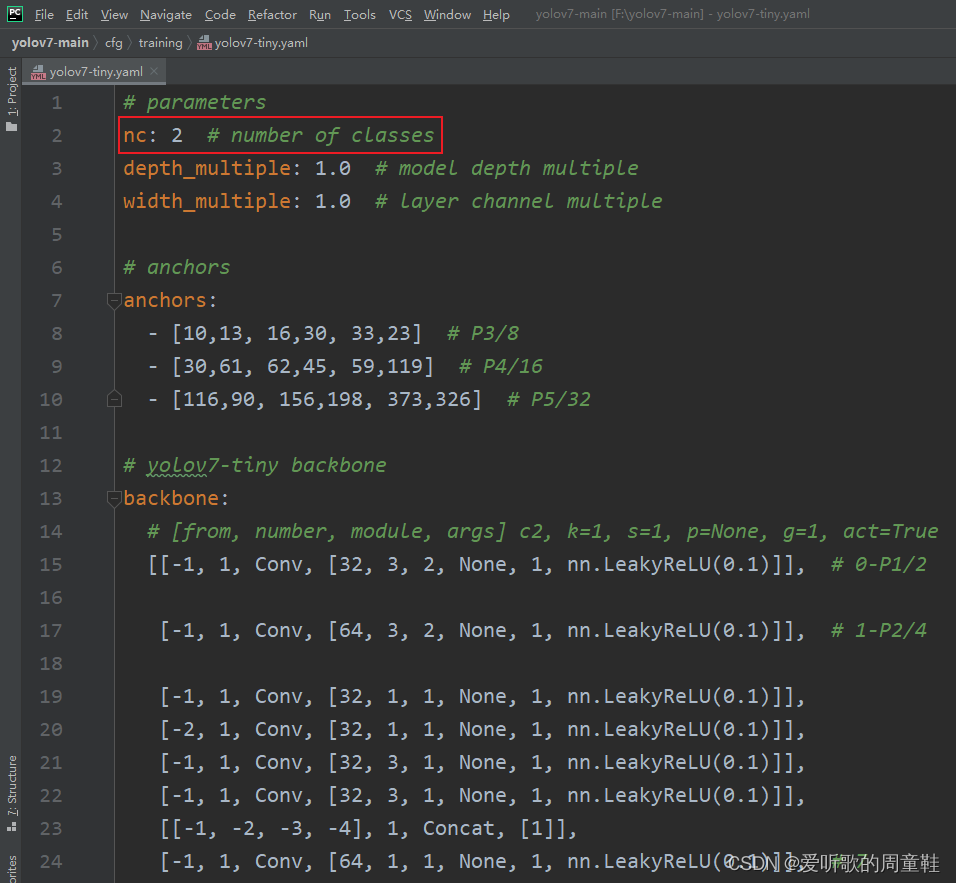This screenshot has width=956, height=883.
Task: Open the Refactor menu
Action: (272, 14)
